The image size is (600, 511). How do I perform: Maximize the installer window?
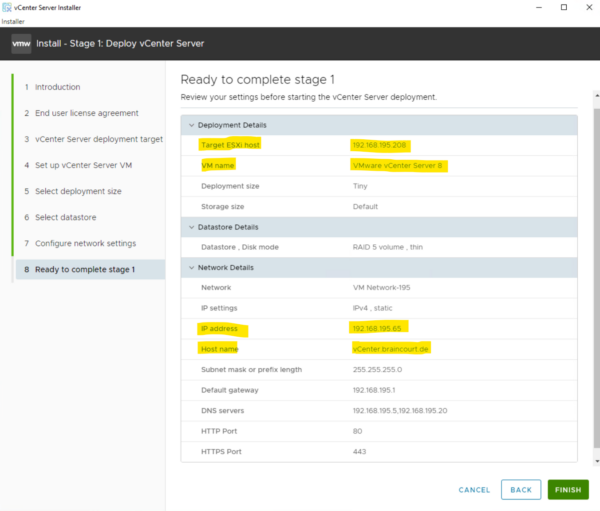click(x=564, y=7)
